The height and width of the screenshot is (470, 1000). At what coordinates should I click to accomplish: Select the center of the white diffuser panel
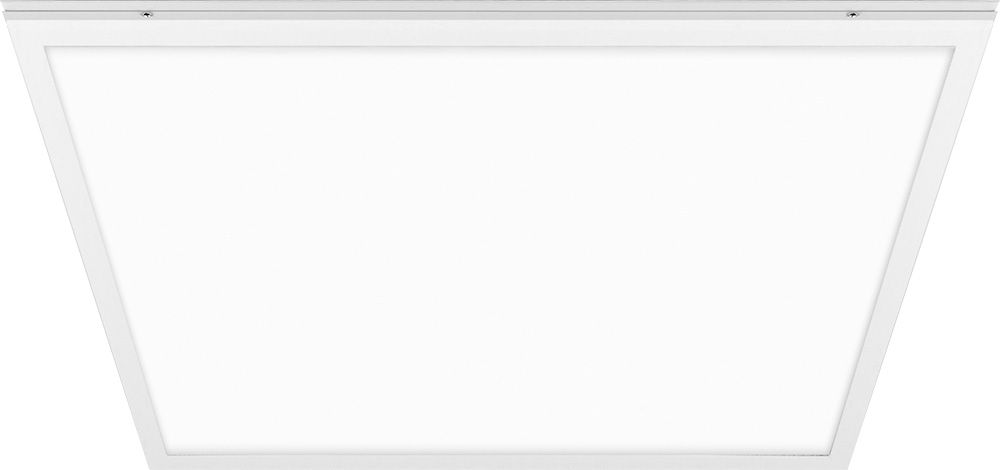[x=500, y=250]
